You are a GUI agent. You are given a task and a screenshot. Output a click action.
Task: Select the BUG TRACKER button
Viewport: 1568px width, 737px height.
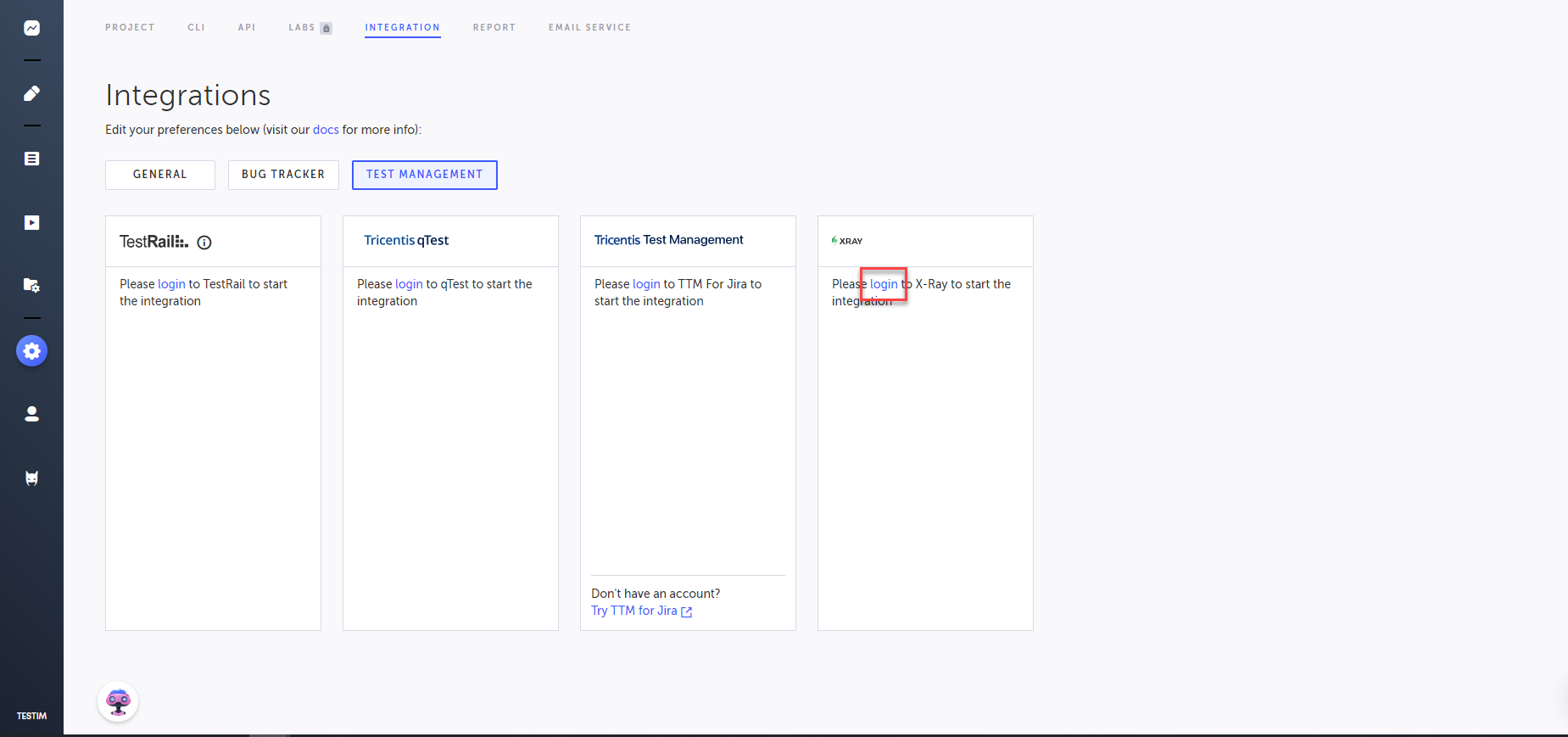[283, 175]
